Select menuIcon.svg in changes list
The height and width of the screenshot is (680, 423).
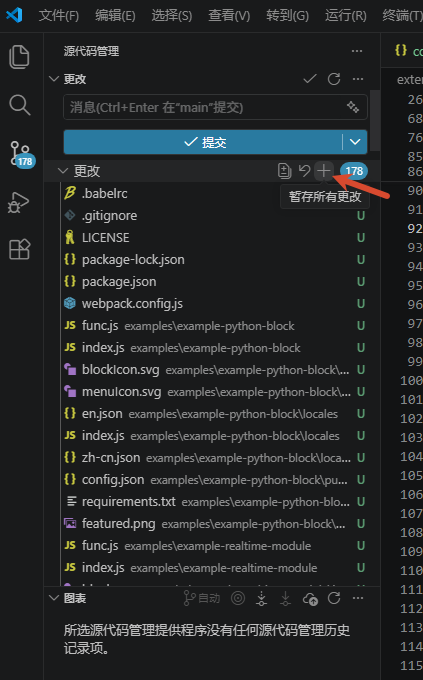[213, 392]
